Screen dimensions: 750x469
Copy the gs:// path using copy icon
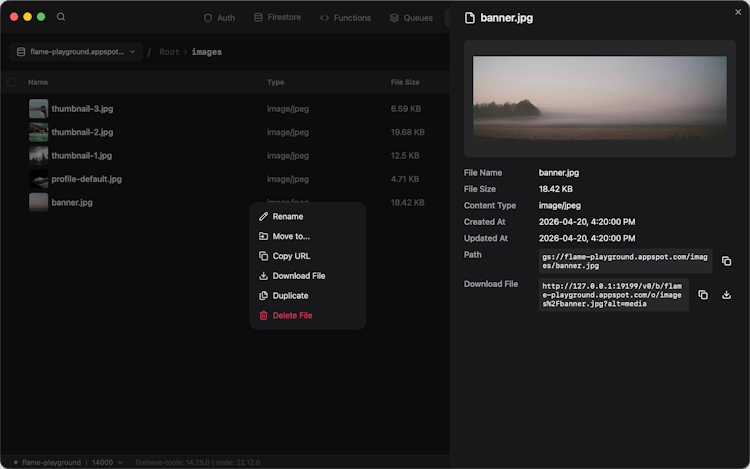(x=726, y=261)
